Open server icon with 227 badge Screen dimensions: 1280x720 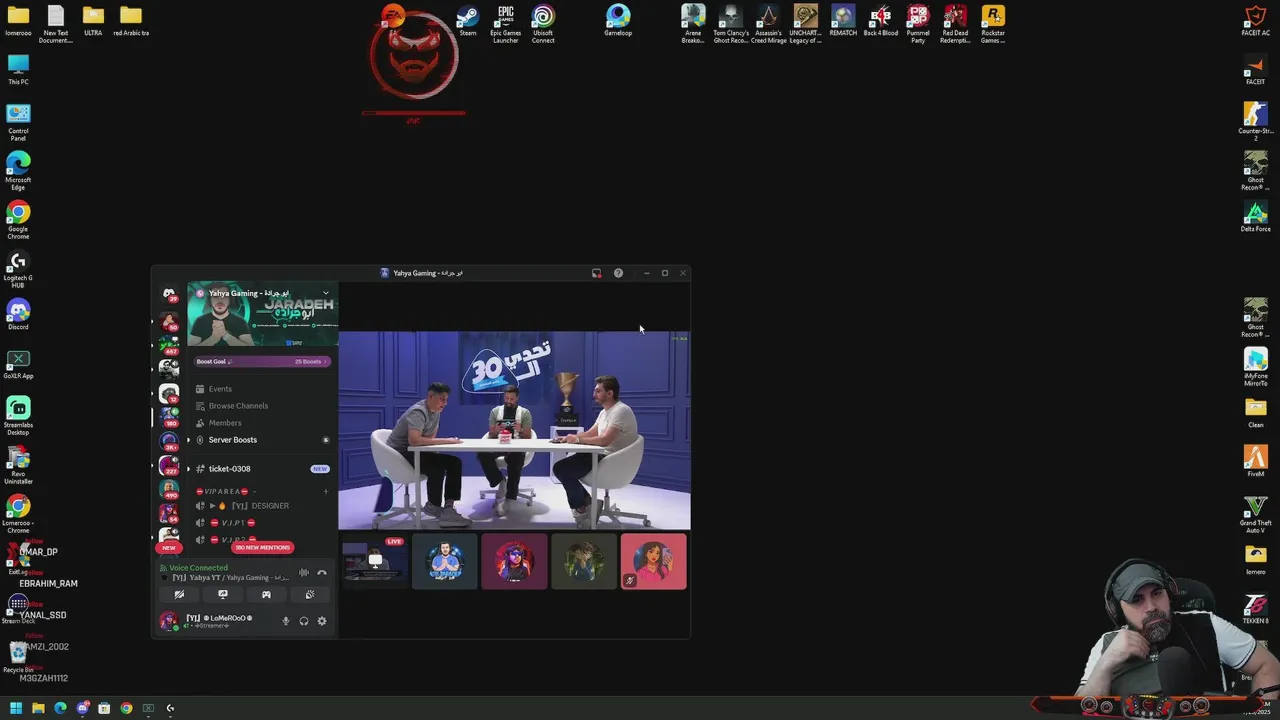[169, 464]
